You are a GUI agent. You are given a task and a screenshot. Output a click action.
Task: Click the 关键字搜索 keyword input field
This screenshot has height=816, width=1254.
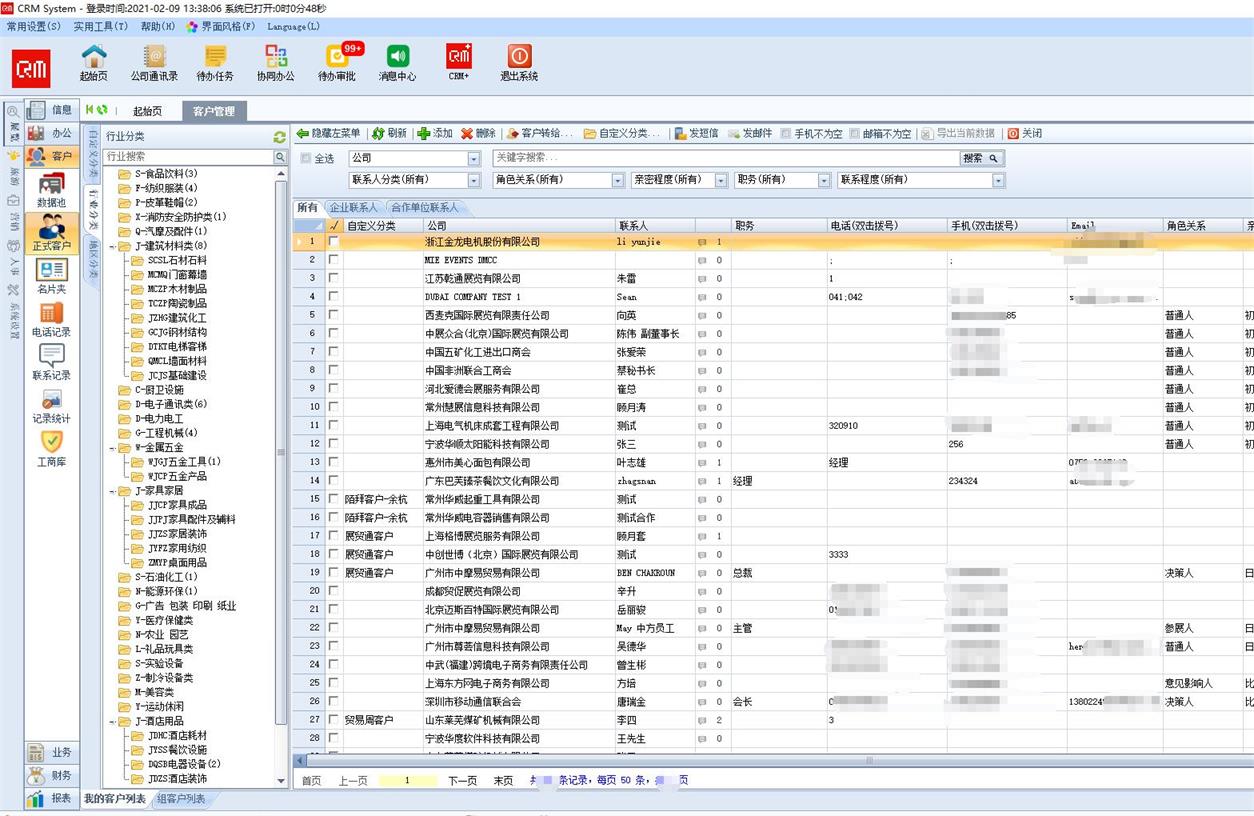[x=725, y=159]
